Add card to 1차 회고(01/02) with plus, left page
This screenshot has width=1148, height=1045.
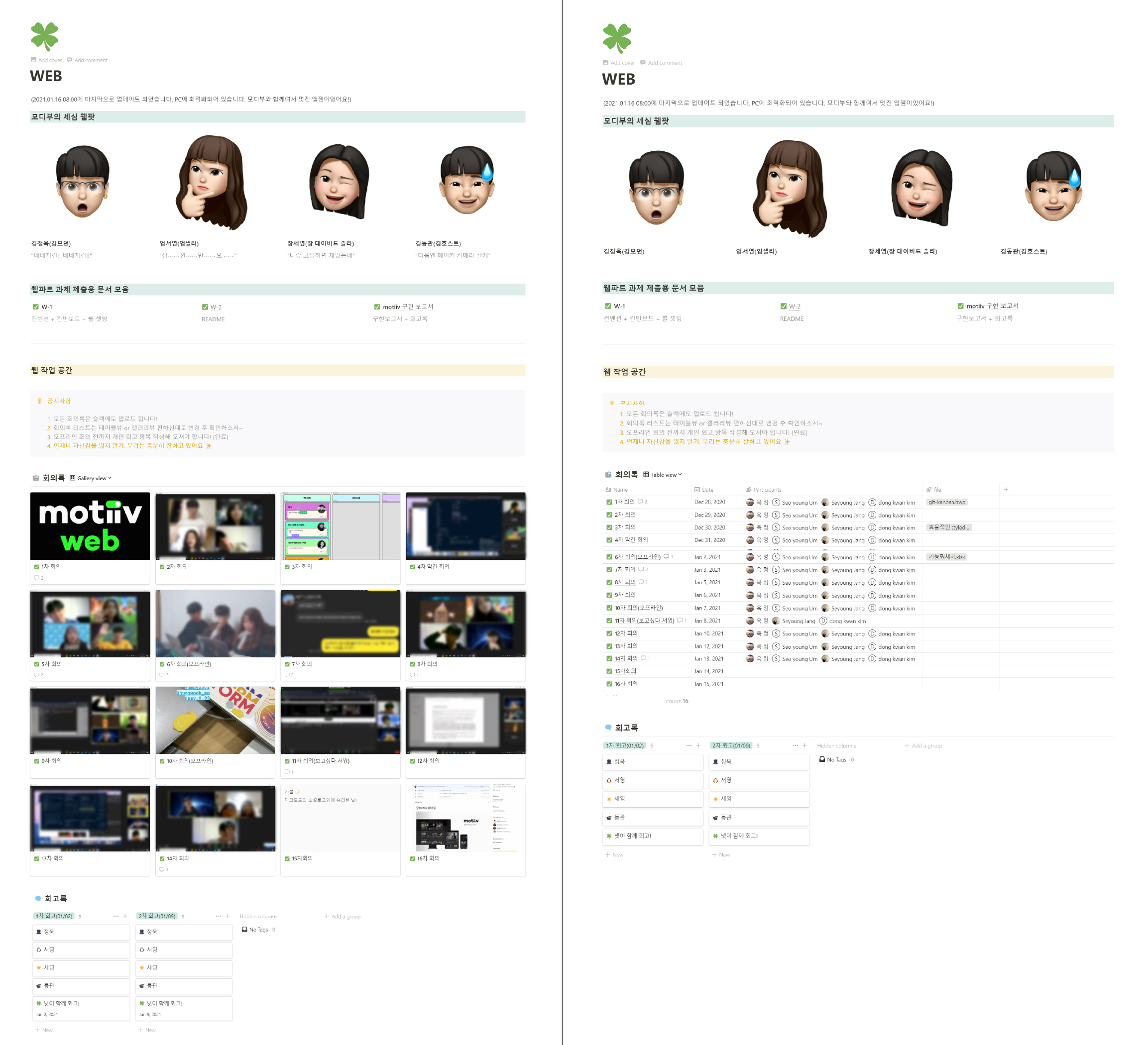[x=125, y=917]
